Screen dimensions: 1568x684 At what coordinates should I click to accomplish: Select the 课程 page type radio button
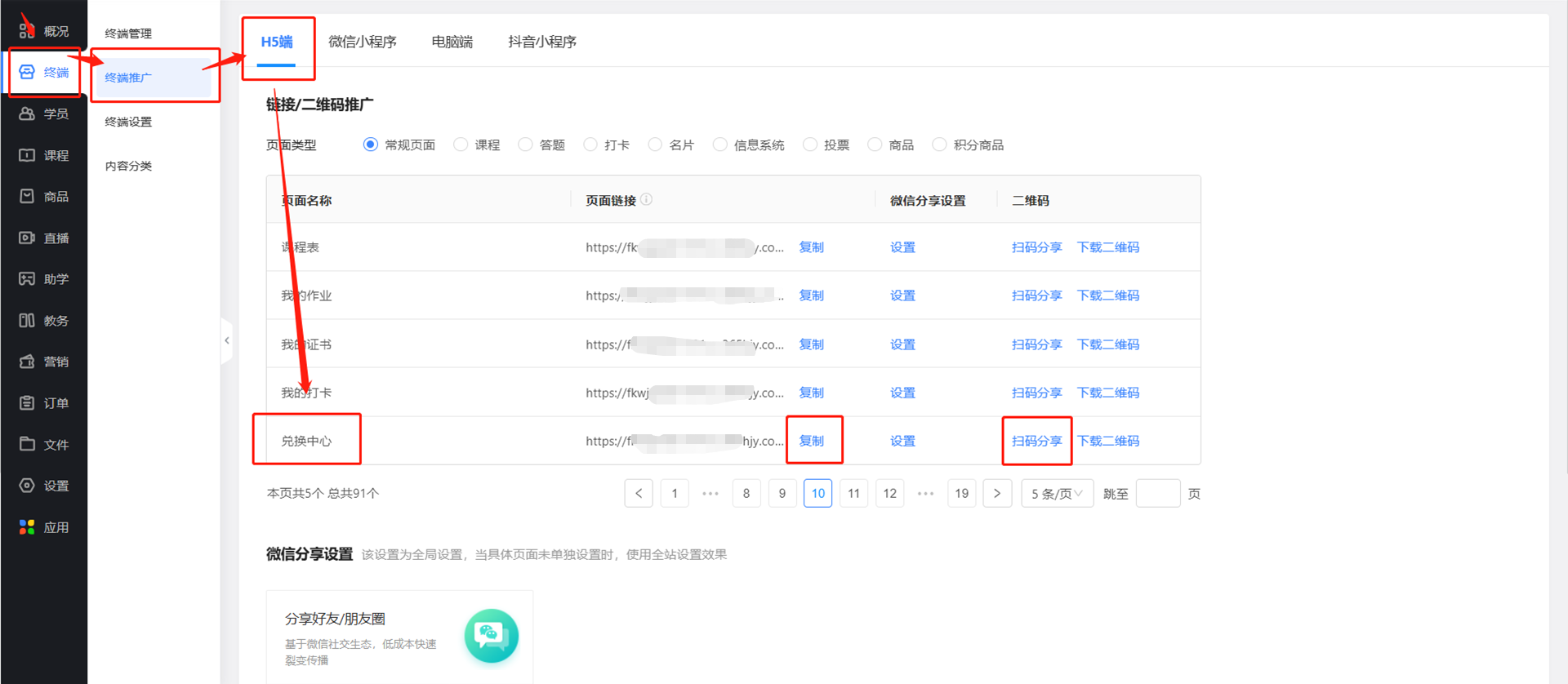tap(461, 144)
